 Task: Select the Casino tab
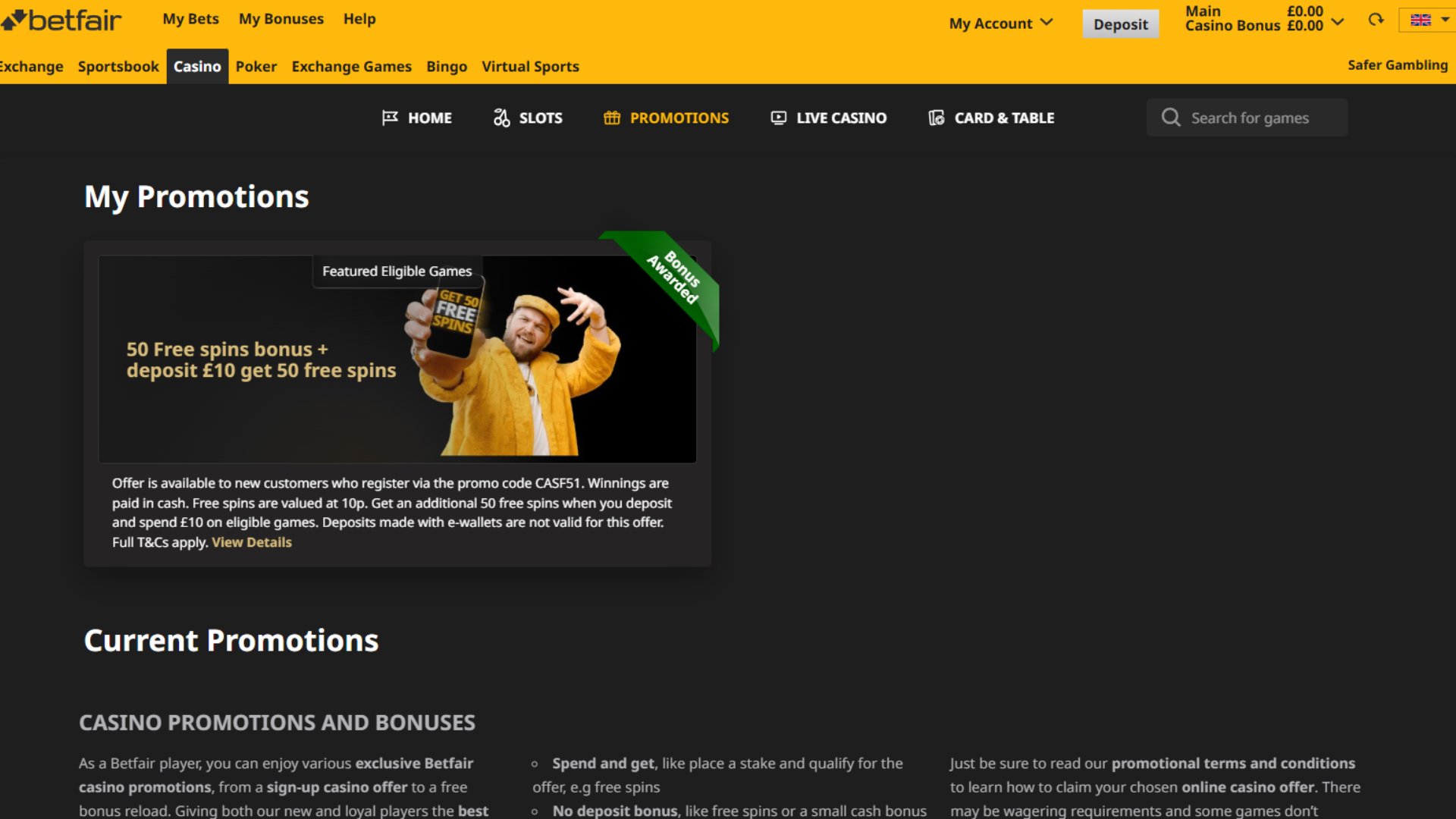tap(197, 67)
